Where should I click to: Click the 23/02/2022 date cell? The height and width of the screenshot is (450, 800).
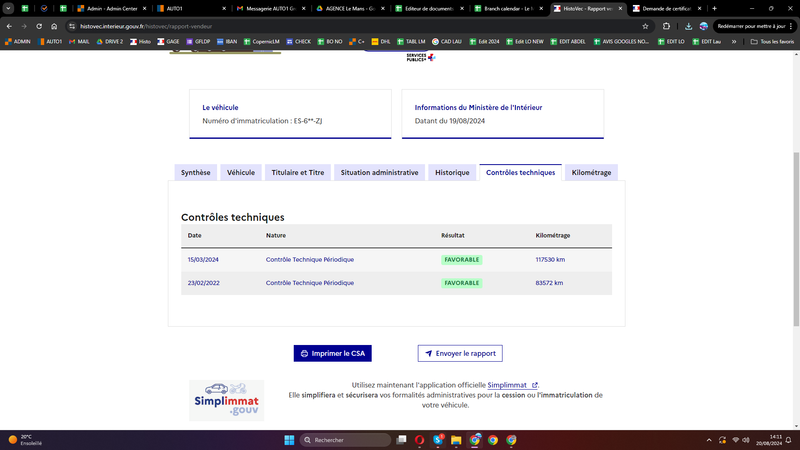(x=204, y=283)
